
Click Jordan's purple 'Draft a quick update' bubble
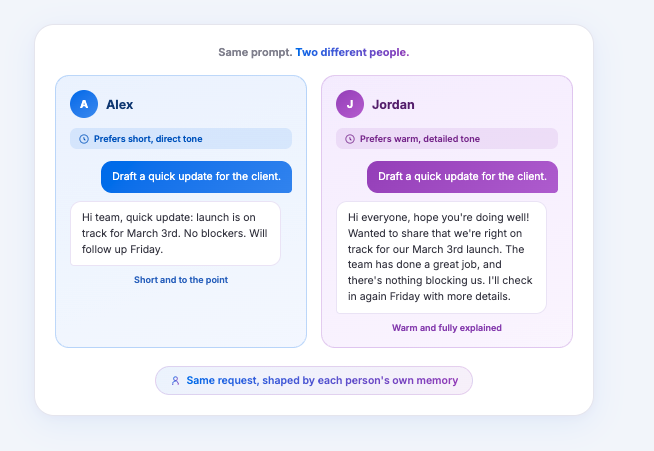click(x=463, y=177)
